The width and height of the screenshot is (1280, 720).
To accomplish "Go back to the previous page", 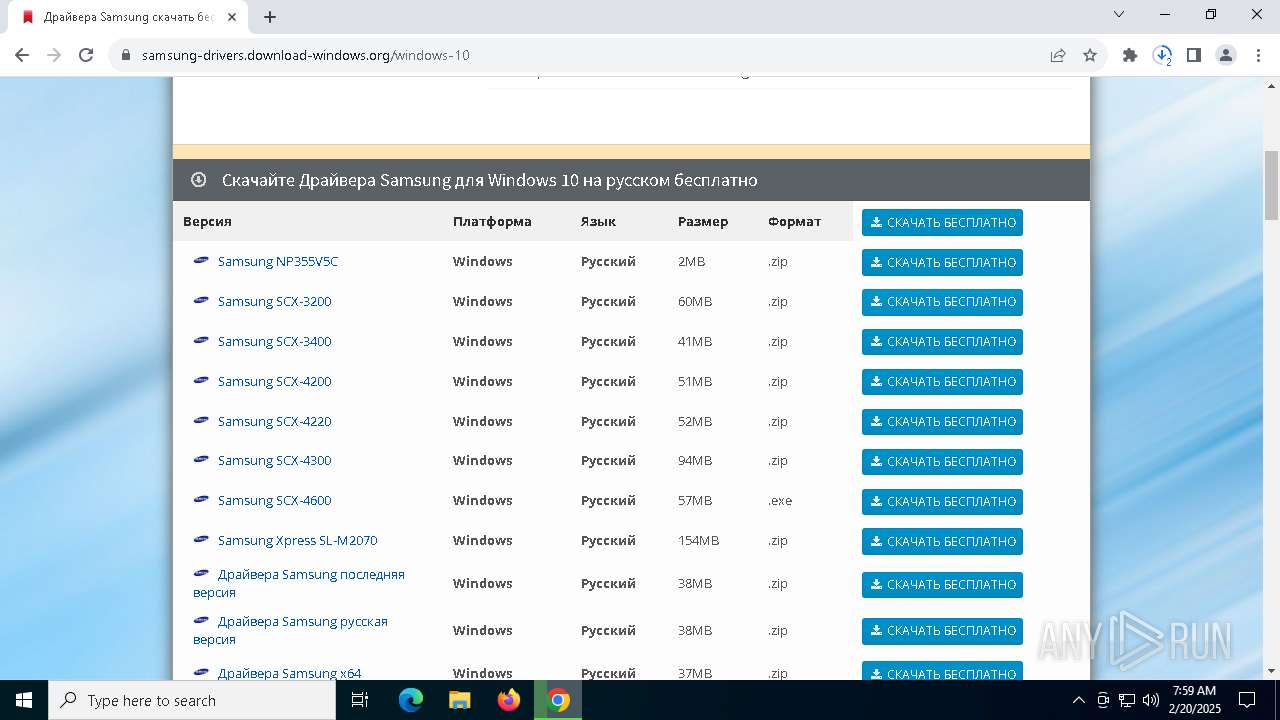I will point(22,55).
